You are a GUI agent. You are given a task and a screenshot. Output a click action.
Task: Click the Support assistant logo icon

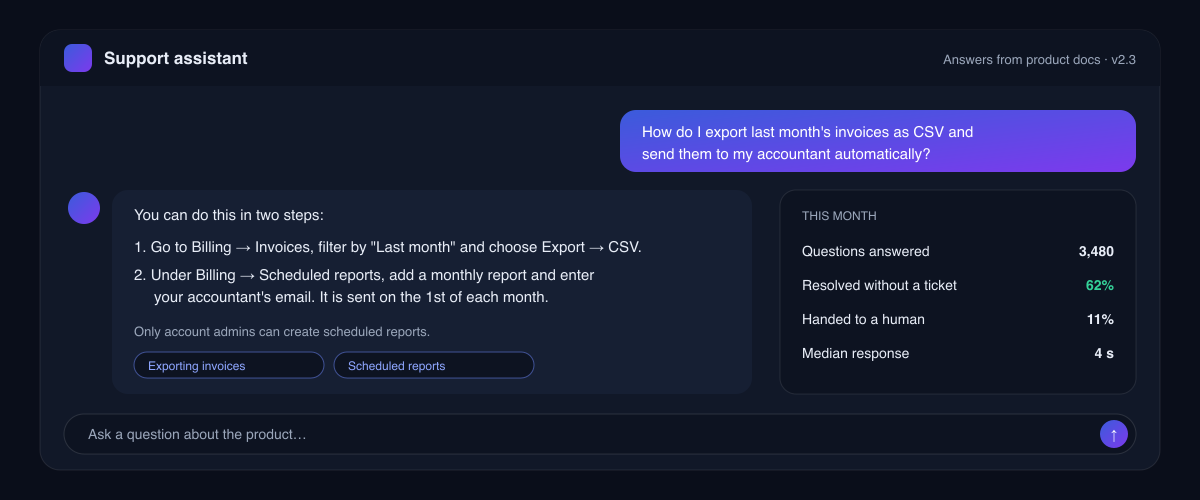tap(78, 58)
